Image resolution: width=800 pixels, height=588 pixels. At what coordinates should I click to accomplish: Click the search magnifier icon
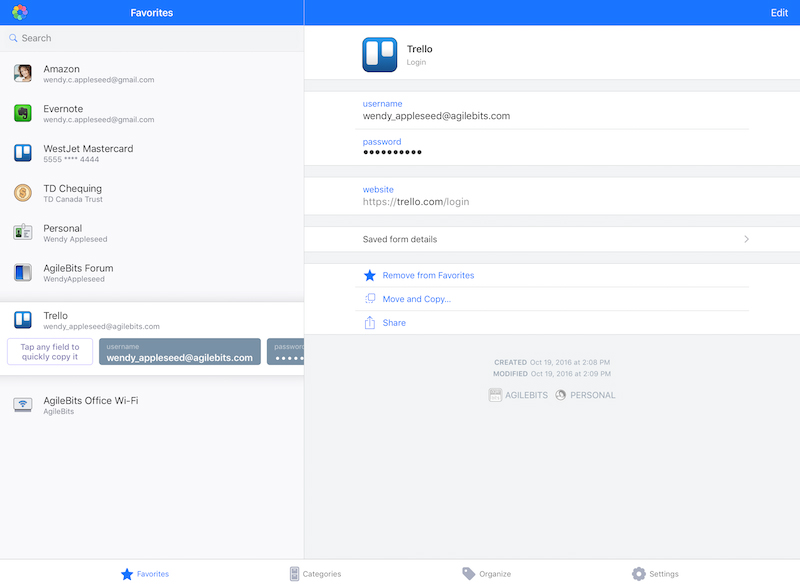pyautogui.click(x=13, y=38)
